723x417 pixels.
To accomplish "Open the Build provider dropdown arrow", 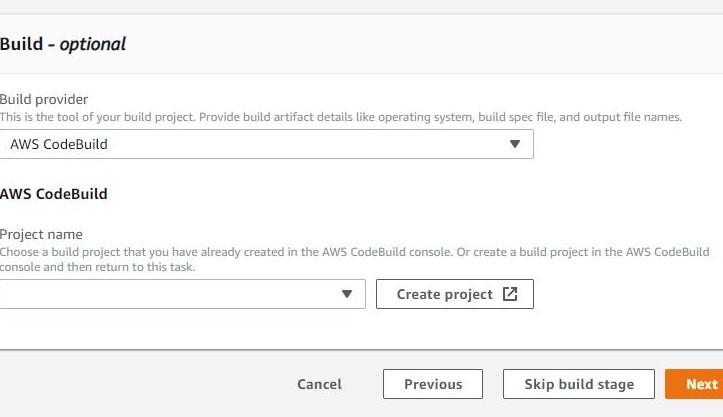I will click(x=515, y=144).
